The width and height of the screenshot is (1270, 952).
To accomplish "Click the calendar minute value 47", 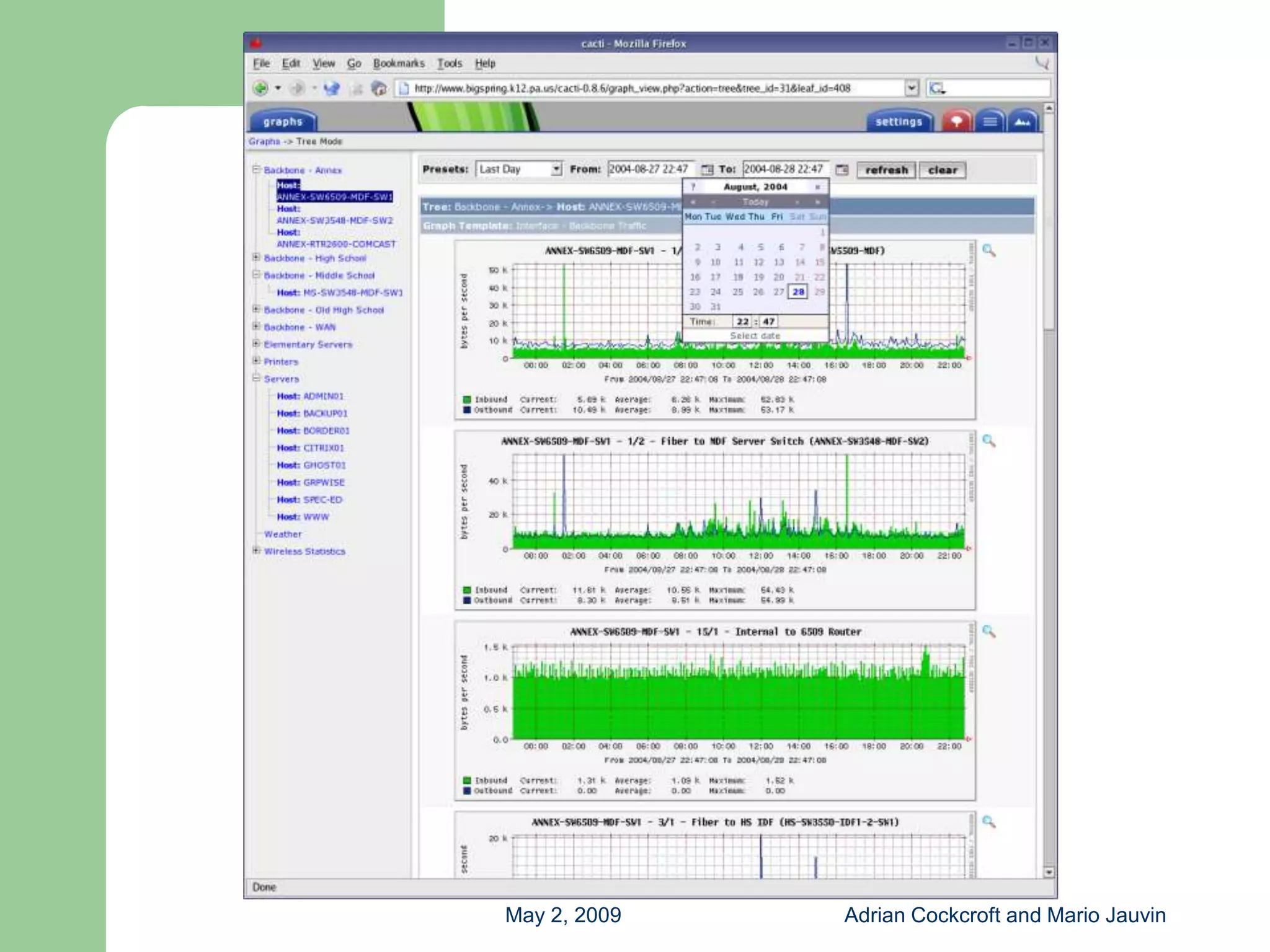I will (768, 322).
